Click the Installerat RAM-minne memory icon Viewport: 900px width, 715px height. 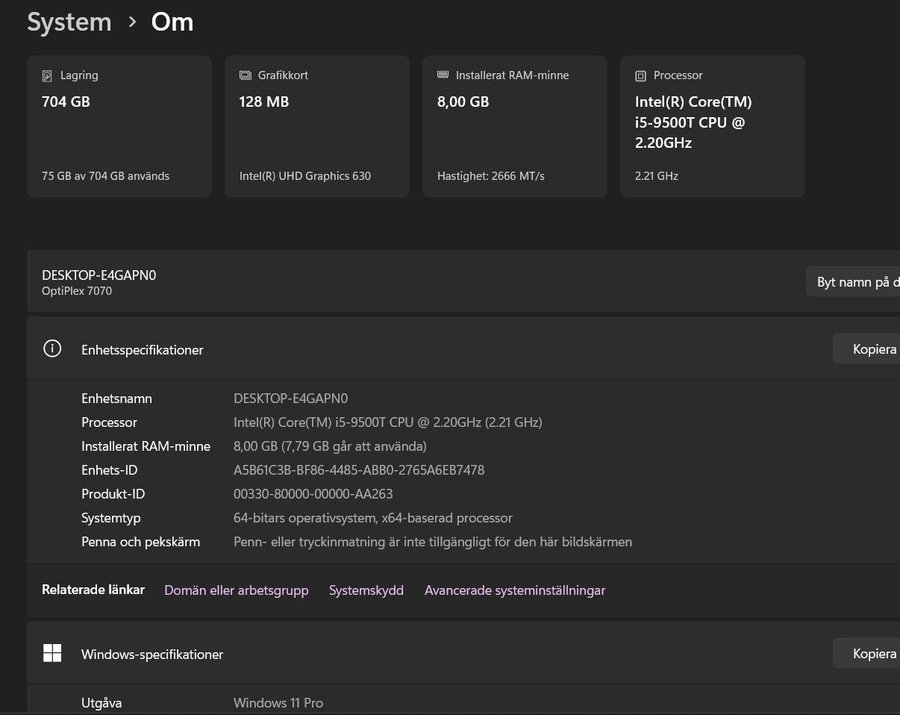point(443,75)
